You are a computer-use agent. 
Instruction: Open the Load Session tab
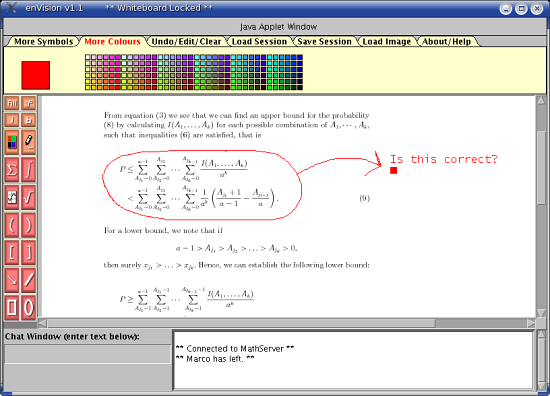pyautogui.click(x=259, y=41)
